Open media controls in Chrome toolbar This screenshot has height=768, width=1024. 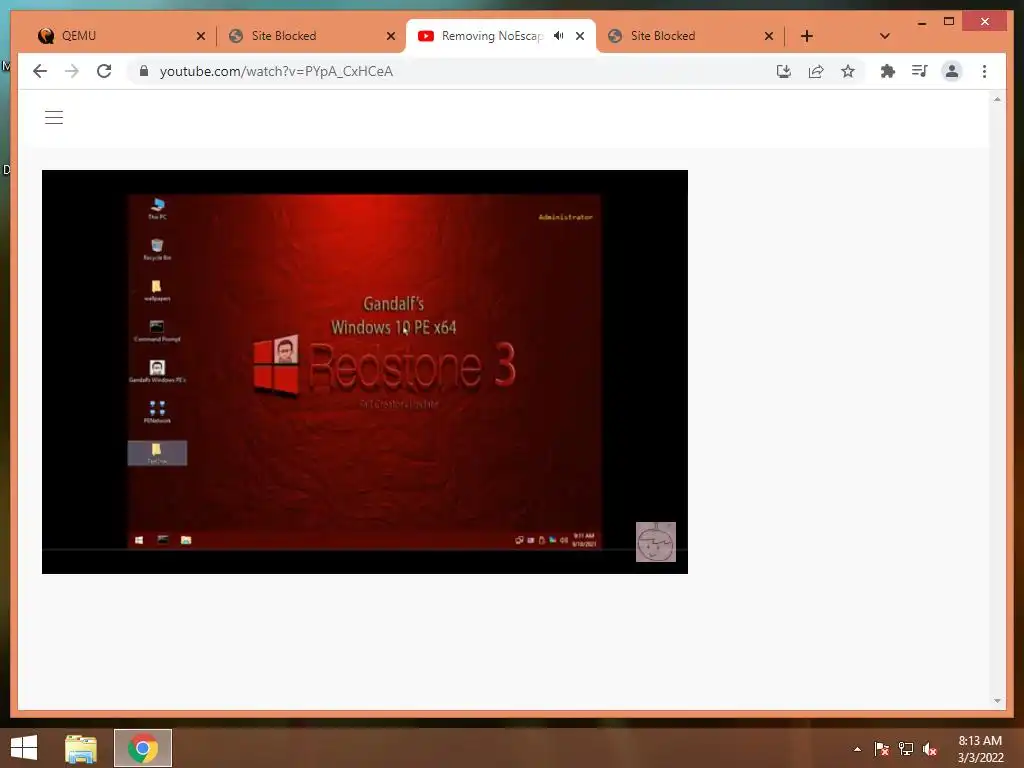(920, 71)
